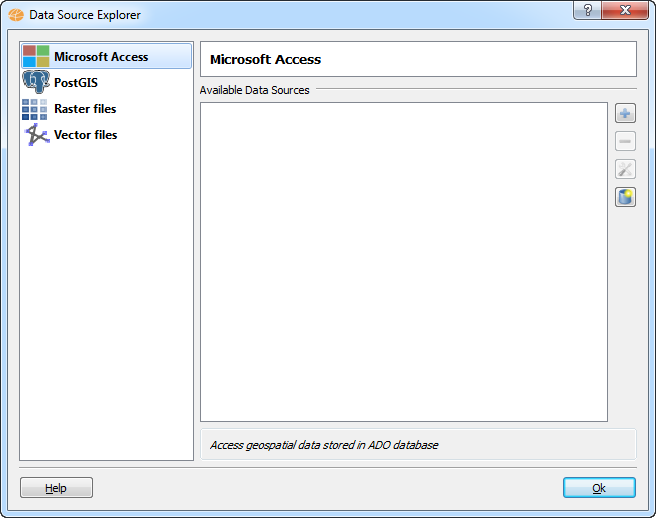The height and width of the screenshot is (518, 656).
Task: Select Microsoft Access data source type
Action: click(106, 56)
